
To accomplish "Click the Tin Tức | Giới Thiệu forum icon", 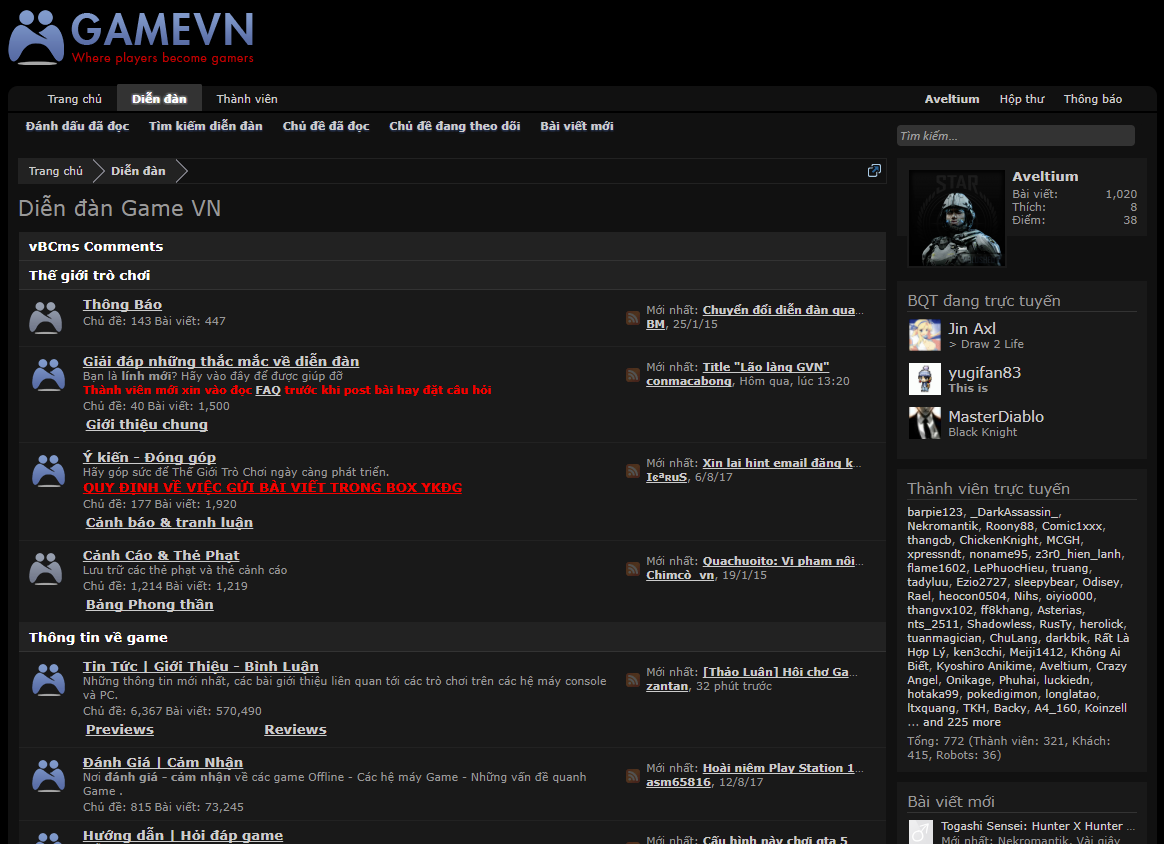I will click(x=48, y=679).
